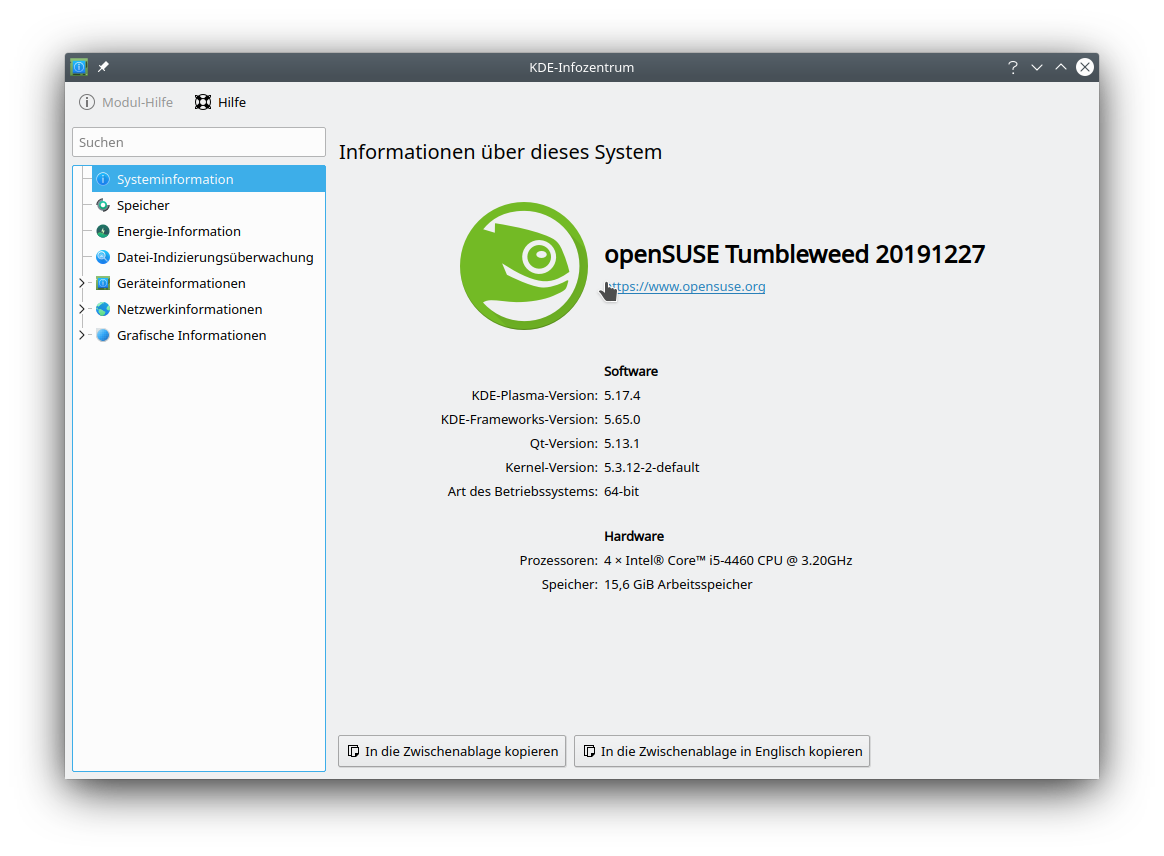Click the Modul-Hilfe info icon
The width and height of the screenshot is (1164, 856).
[87, 102]
